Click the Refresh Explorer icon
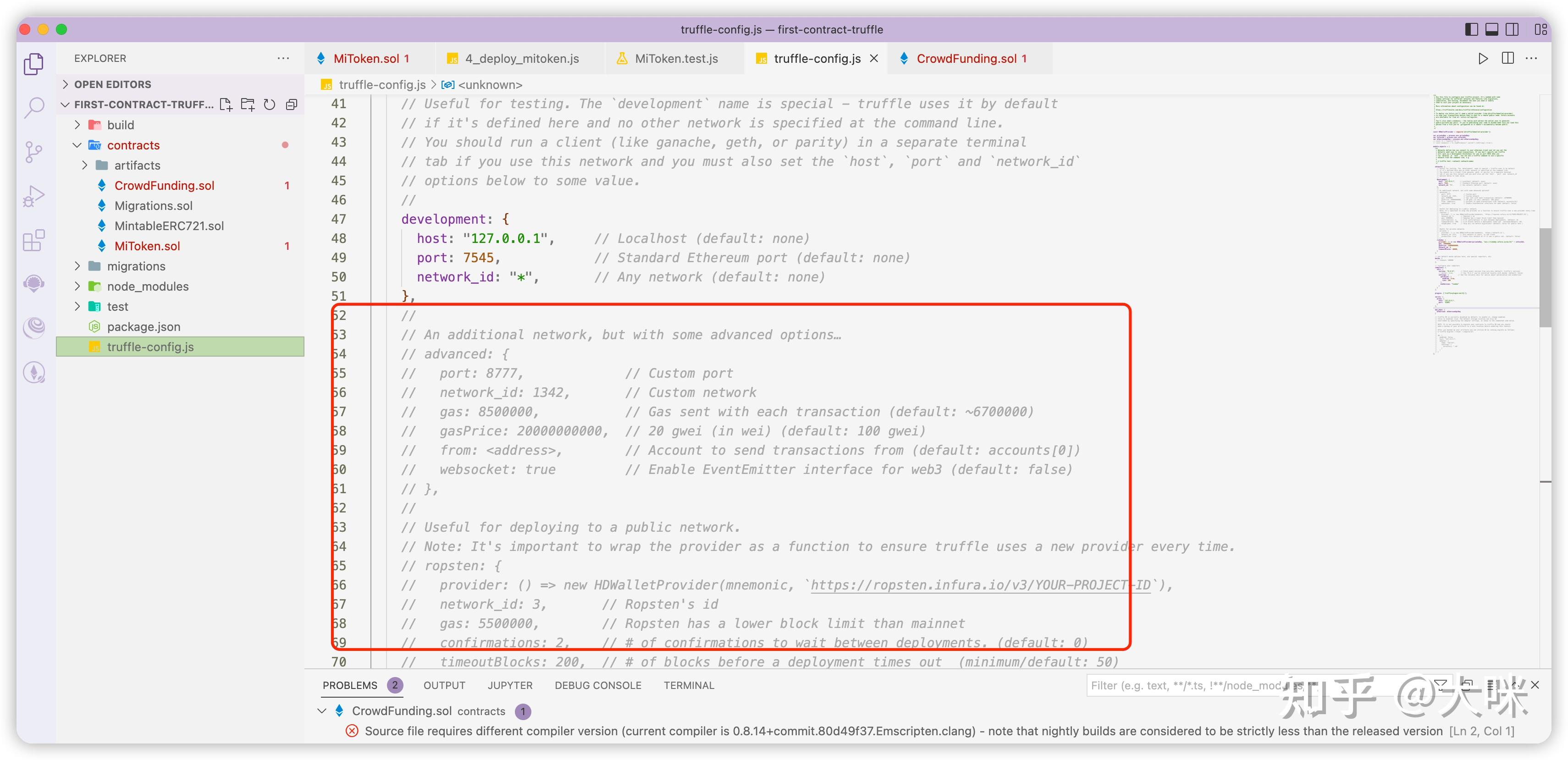The height and width of the screenshot is (760, 1568). [269, 105]
